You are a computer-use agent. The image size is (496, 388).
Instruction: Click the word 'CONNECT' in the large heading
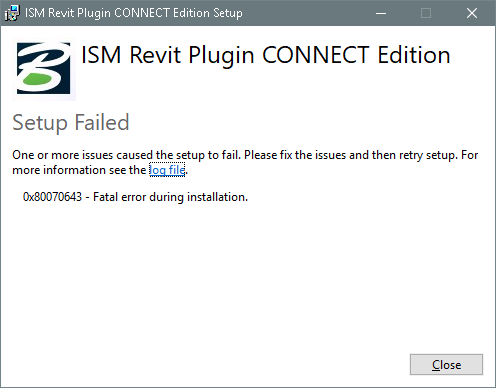(316, 55)
